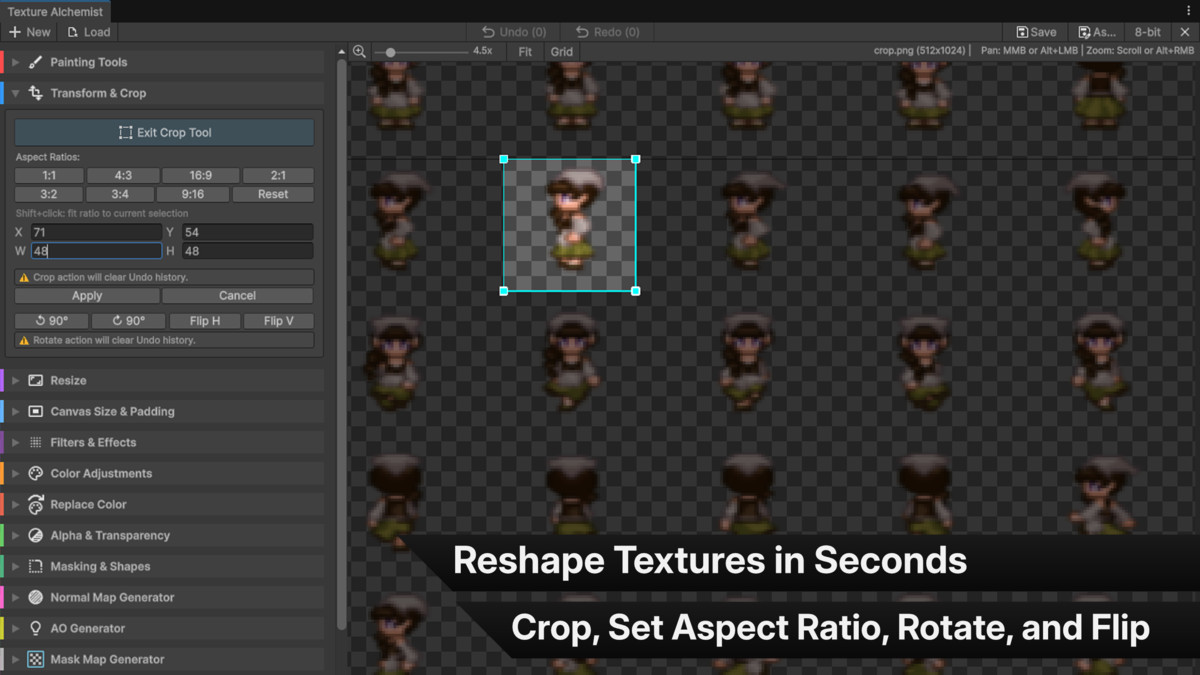This screenshot has height=675, width=1200.
Task: Expand the Painting Tools section
Action: point(15,62)
